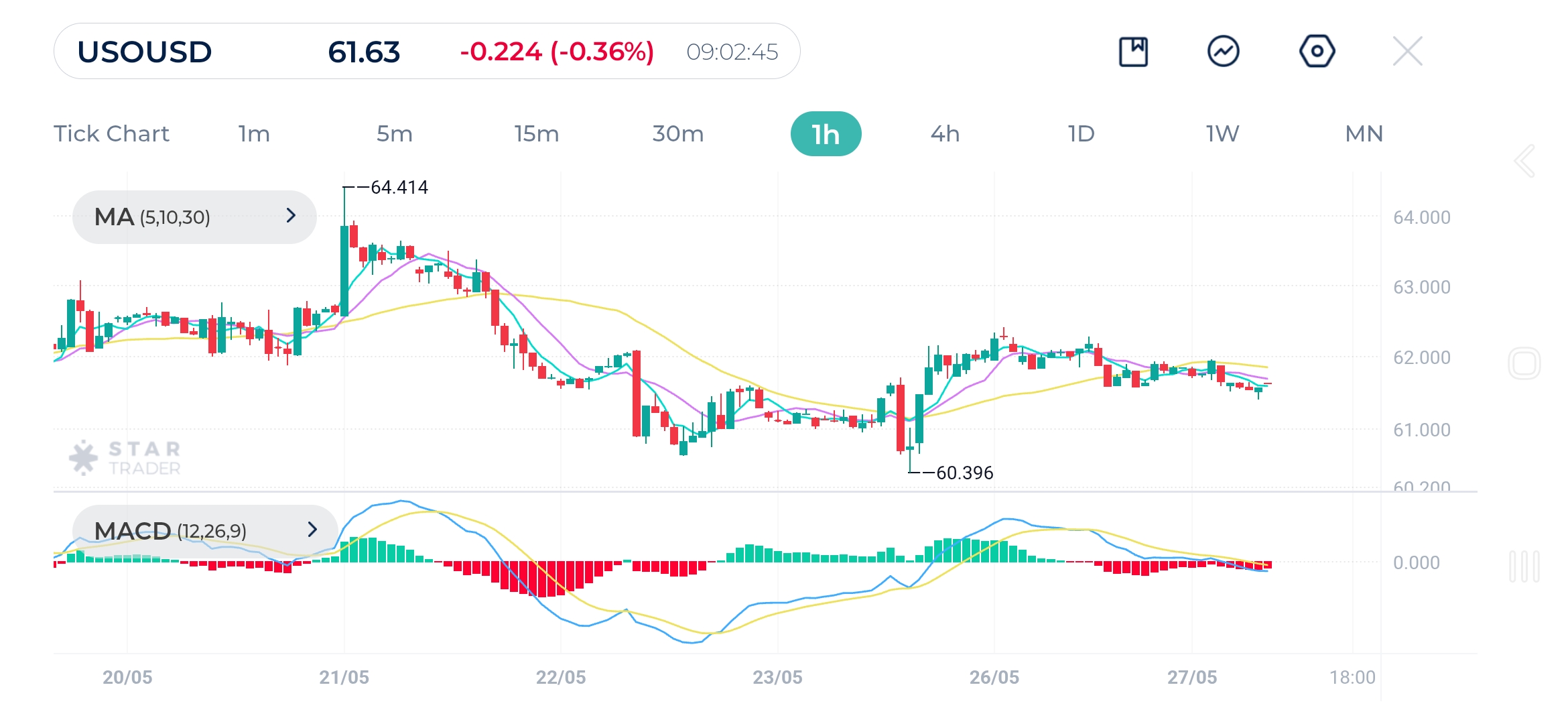Toggle the active 1h timeframe pill

point(826,133)
